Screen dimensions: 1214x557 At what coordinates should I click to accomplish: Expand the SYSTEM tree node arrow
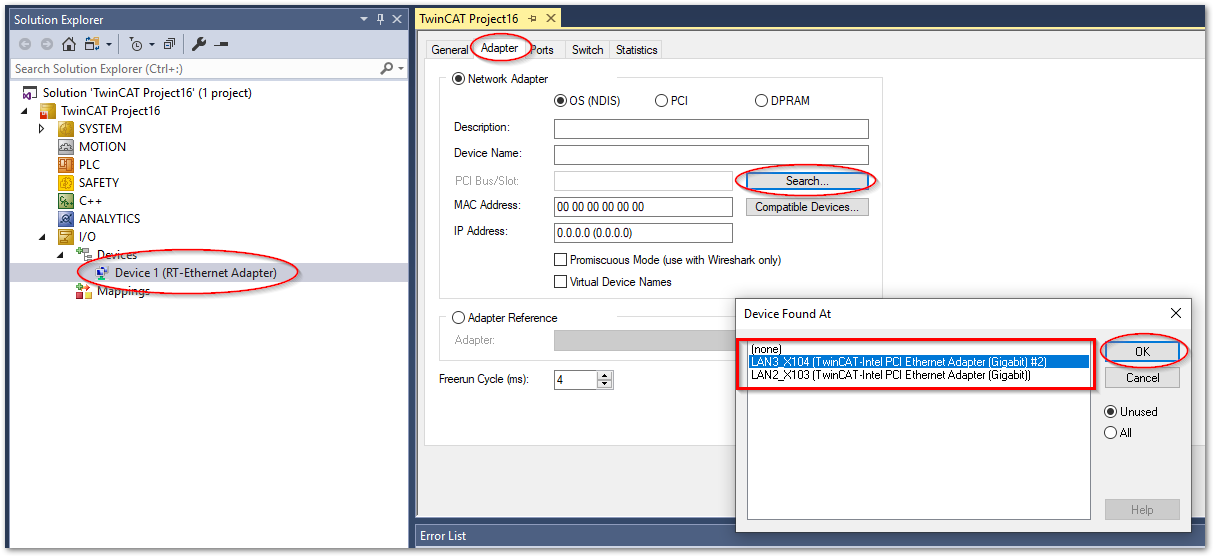click(x=42, y=129)
